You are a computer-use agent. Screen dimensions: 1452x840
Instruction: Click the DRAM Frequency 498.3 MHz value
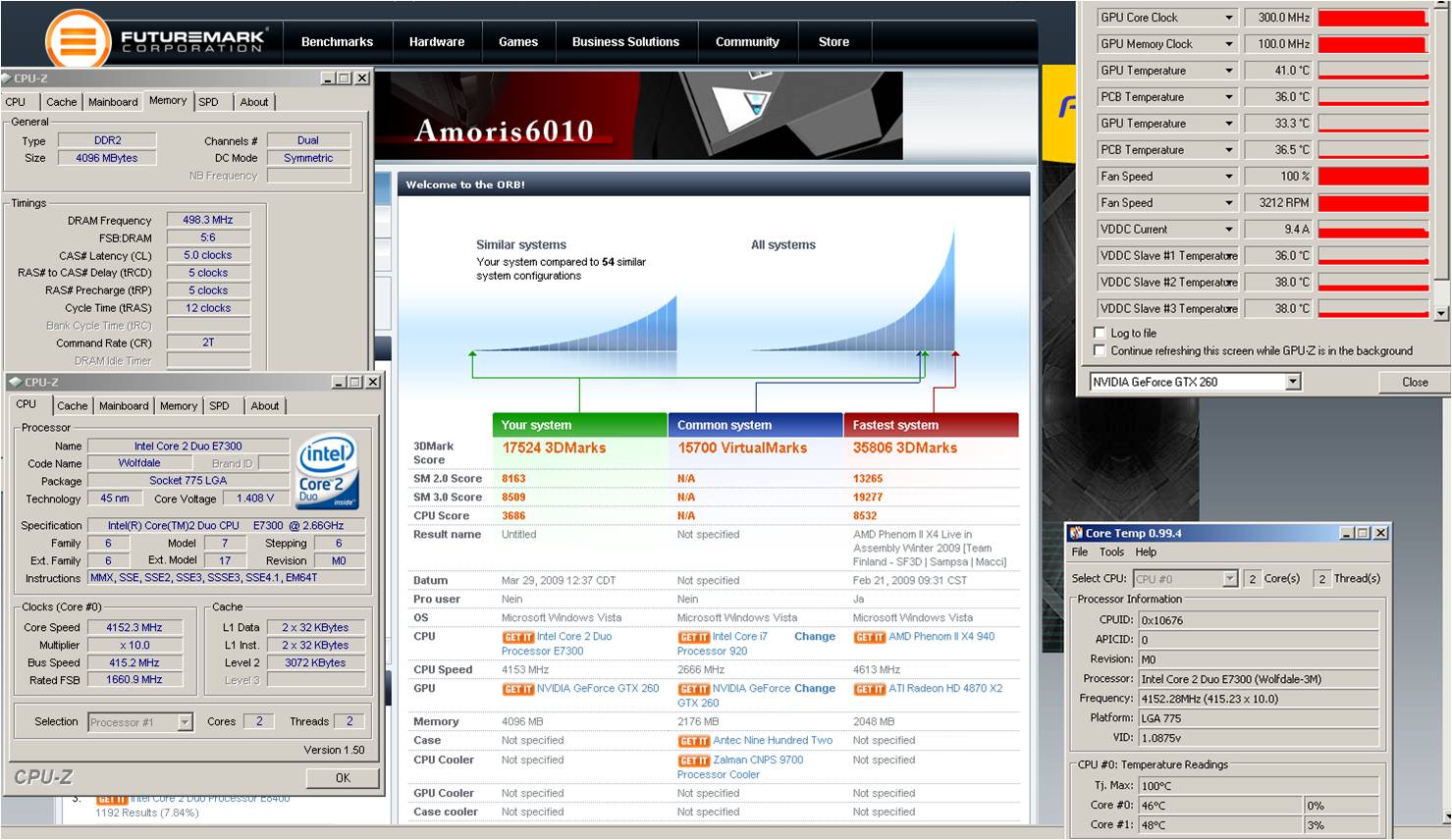208,221
